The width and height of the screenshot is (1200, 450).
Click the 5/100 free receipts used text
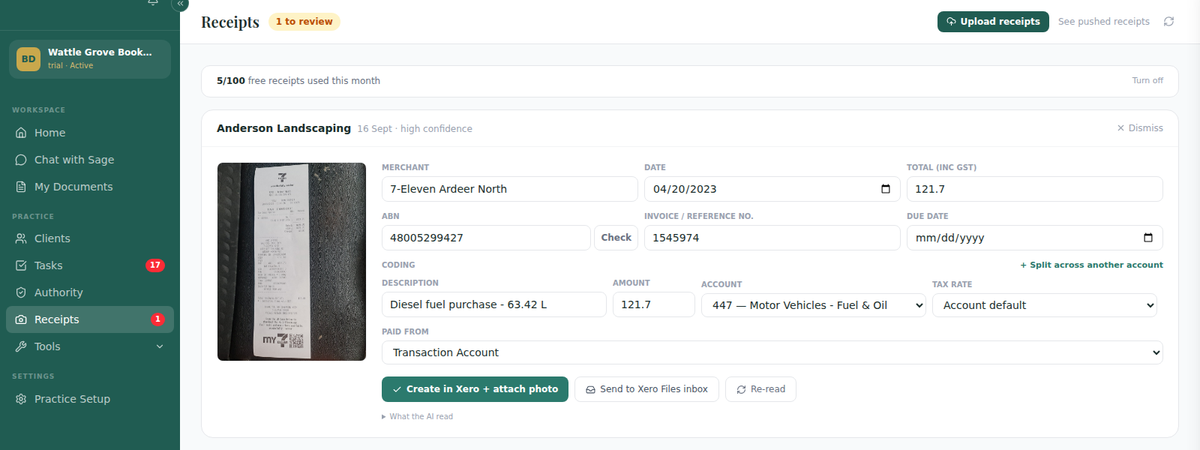click(x=298, y=81)
